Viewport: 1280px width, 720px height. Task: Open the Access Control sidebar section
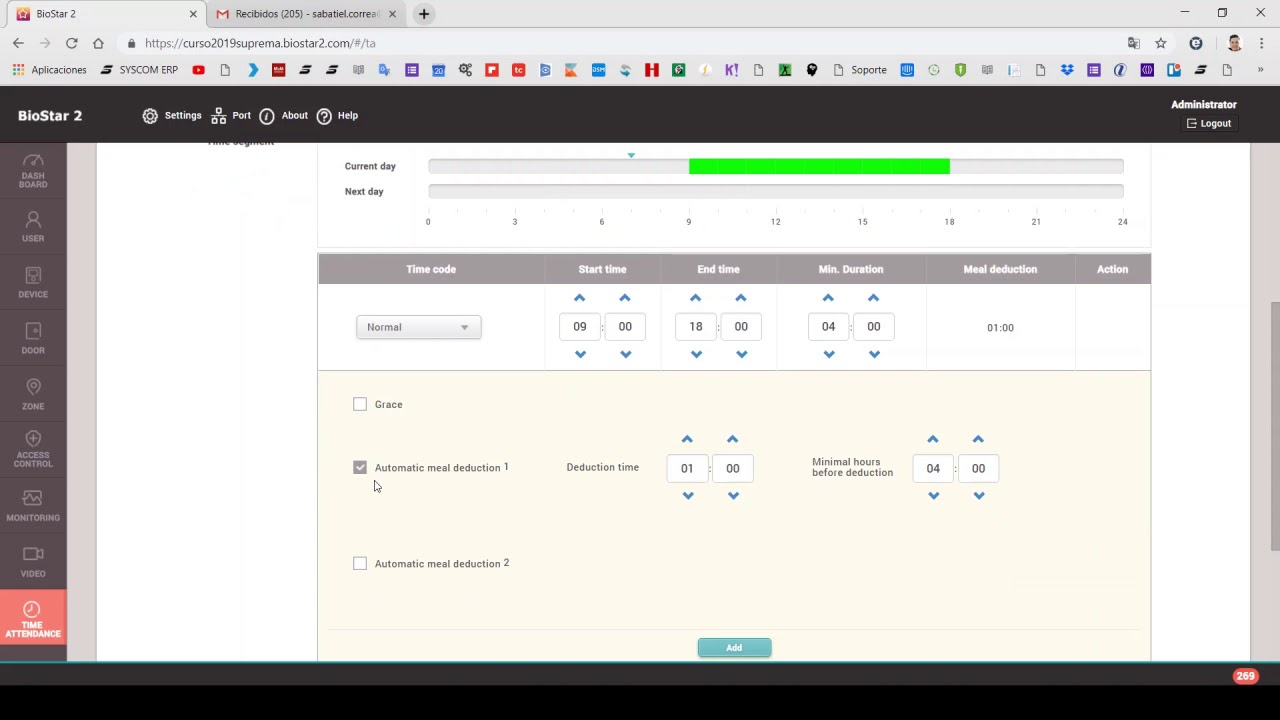coord(33,451)
